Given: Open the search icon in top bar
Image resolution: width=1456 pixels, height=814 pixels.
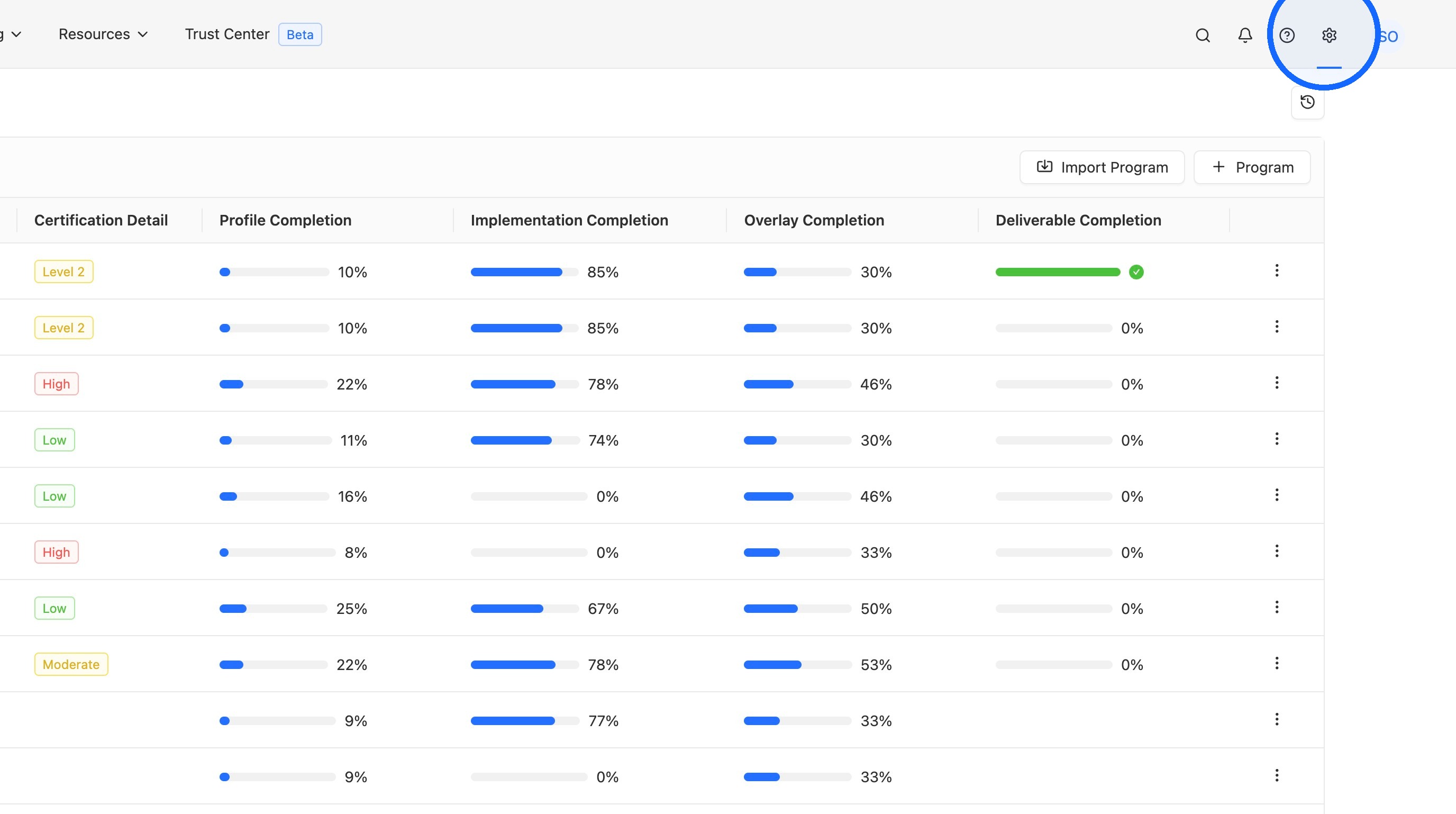Looking at the screenshot, I should click(1203, 35).
